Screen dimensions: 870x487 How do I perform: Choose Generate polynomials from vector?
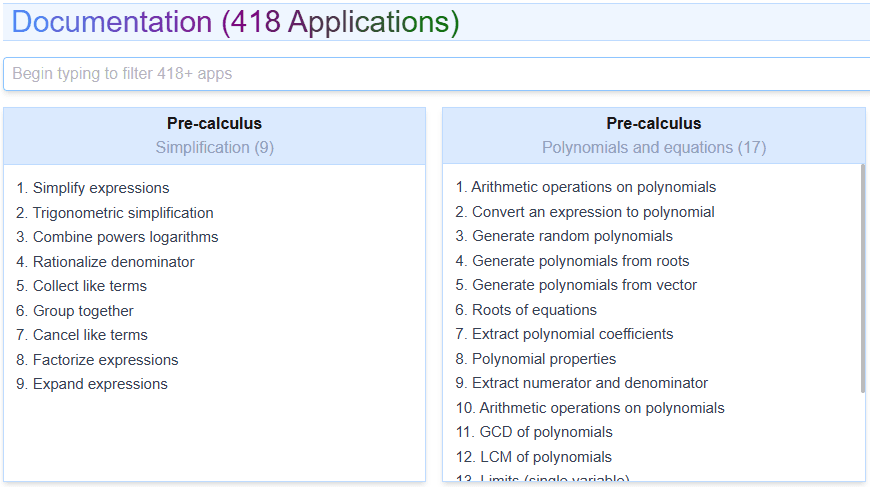584,285
